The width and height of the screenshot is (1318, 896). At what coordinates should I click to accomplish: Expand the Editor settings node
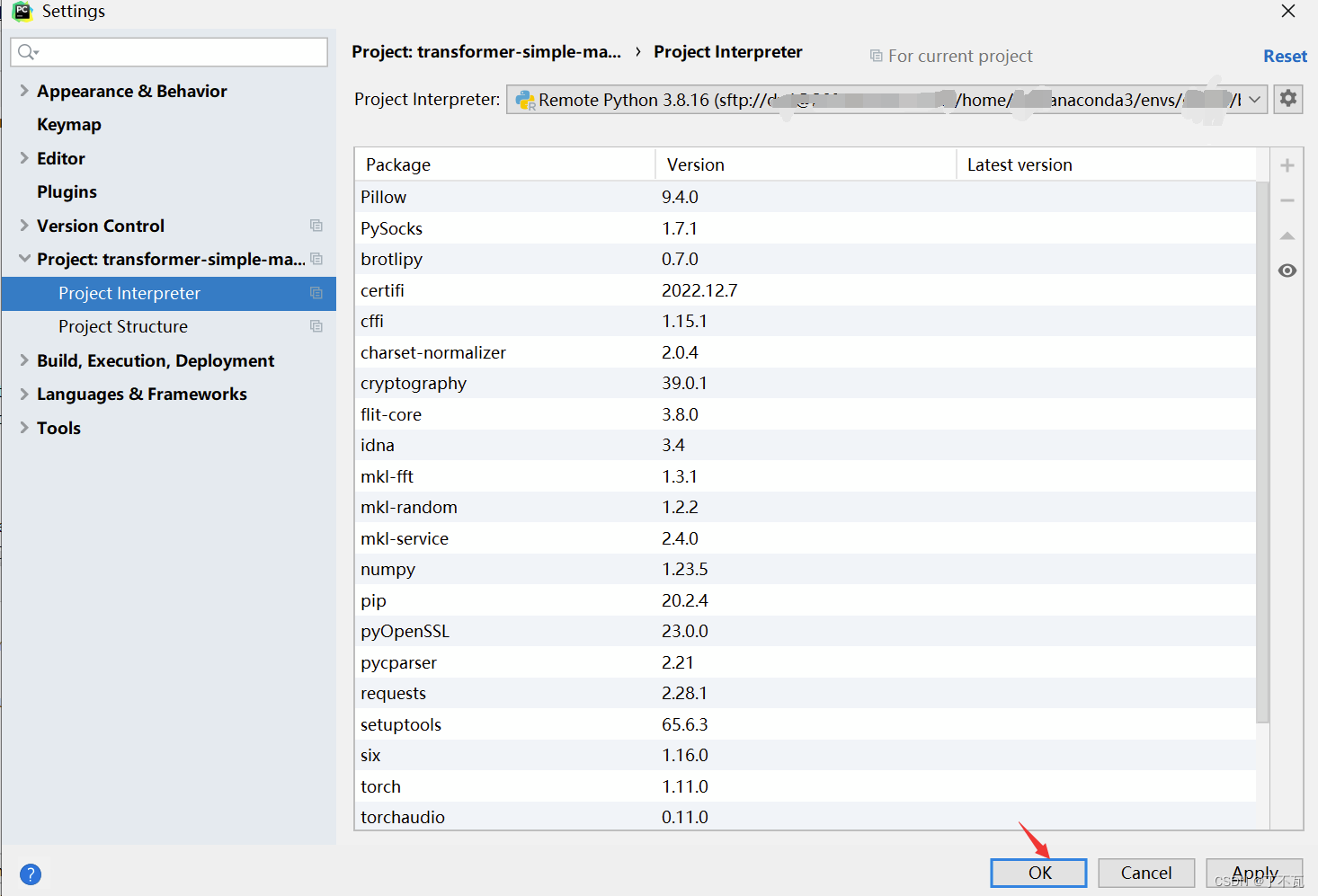[x=24, y=158]
